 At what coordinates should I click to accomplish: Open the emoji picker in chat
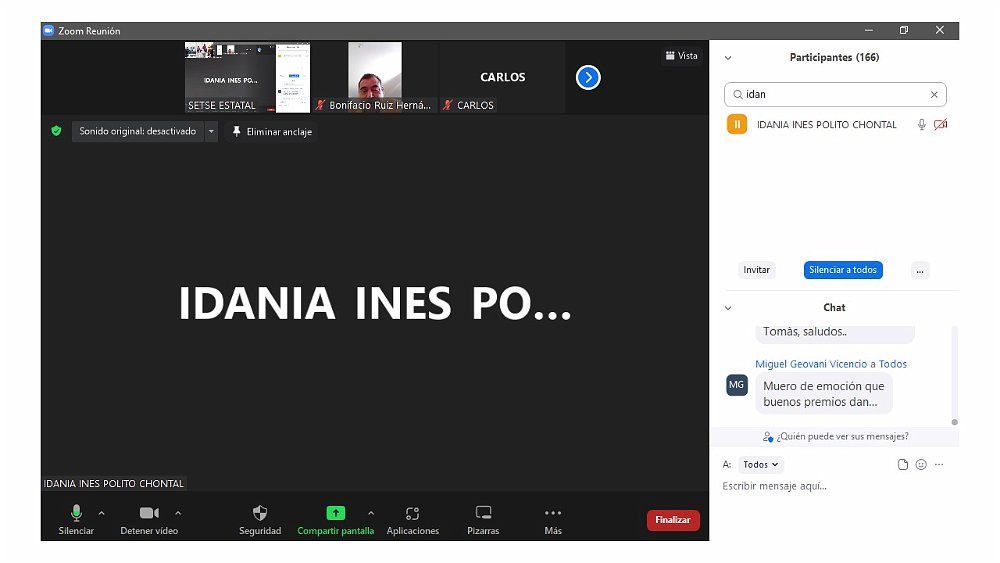pos(921,465)
